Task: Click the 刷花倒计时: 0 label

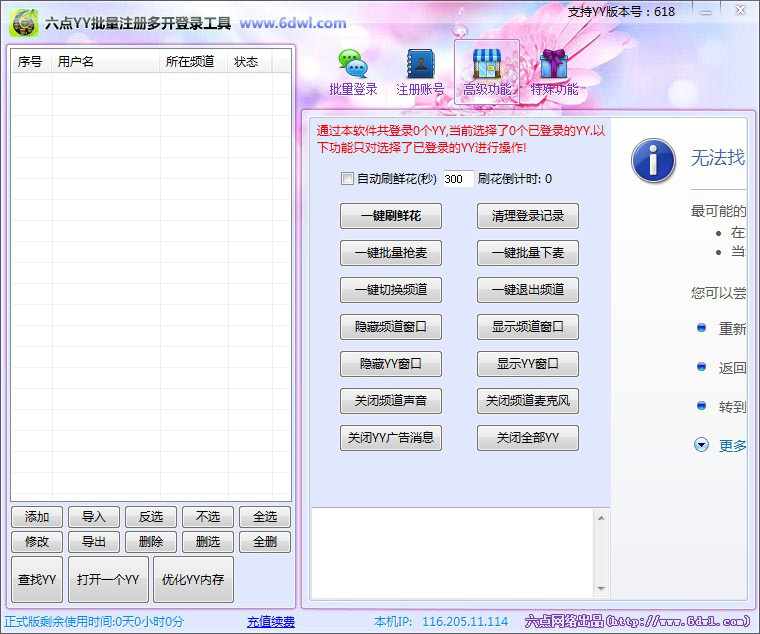Action: 514,179
